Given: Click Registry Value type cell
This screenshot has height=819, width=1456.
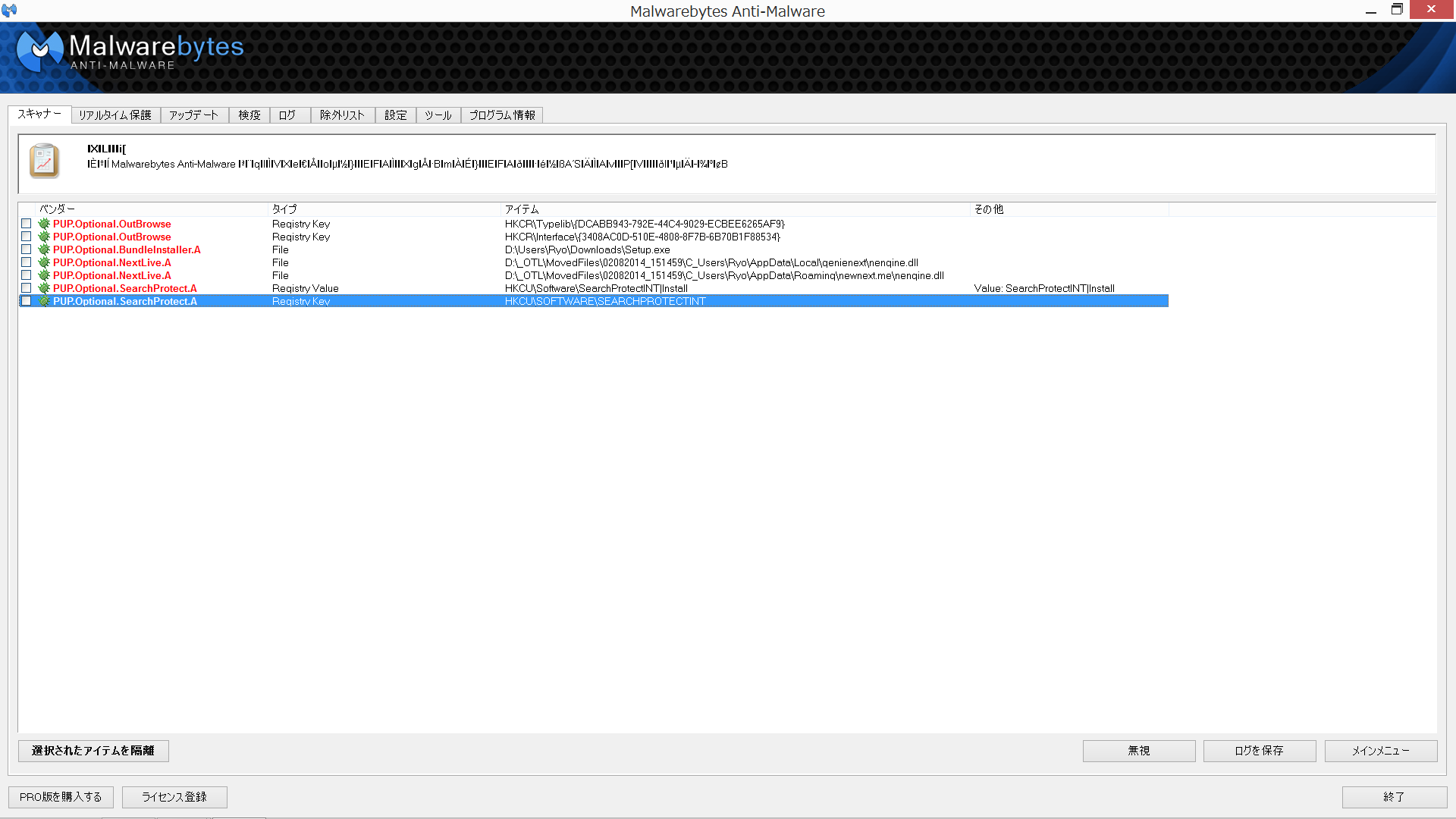Looking at the screenshot, I should (306, 288).
